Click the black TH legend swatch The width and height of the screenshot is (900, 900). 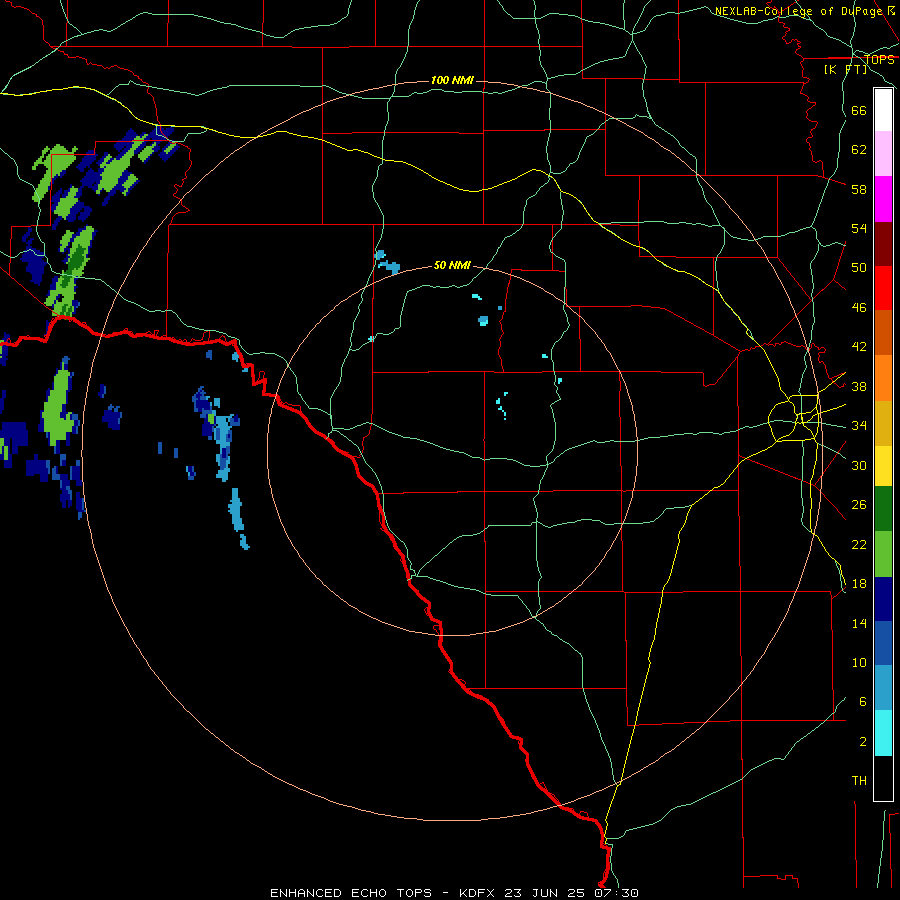883,778
